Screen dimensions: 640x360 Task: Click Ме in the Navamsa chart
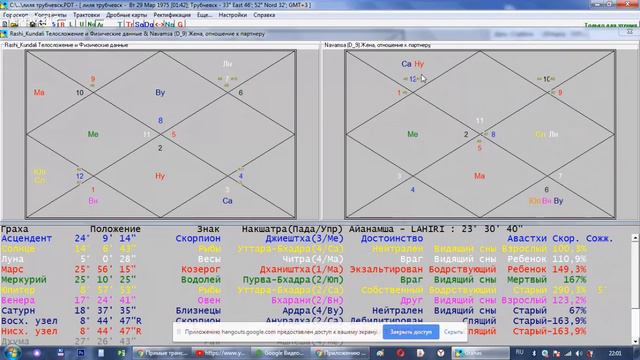[413, 134]
